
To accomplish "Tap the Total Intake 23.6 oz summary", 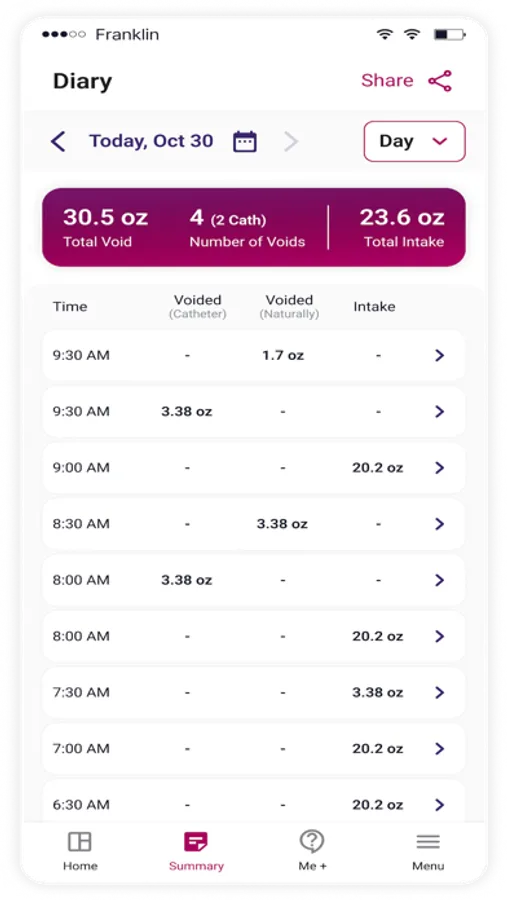I will coord(402,227).
